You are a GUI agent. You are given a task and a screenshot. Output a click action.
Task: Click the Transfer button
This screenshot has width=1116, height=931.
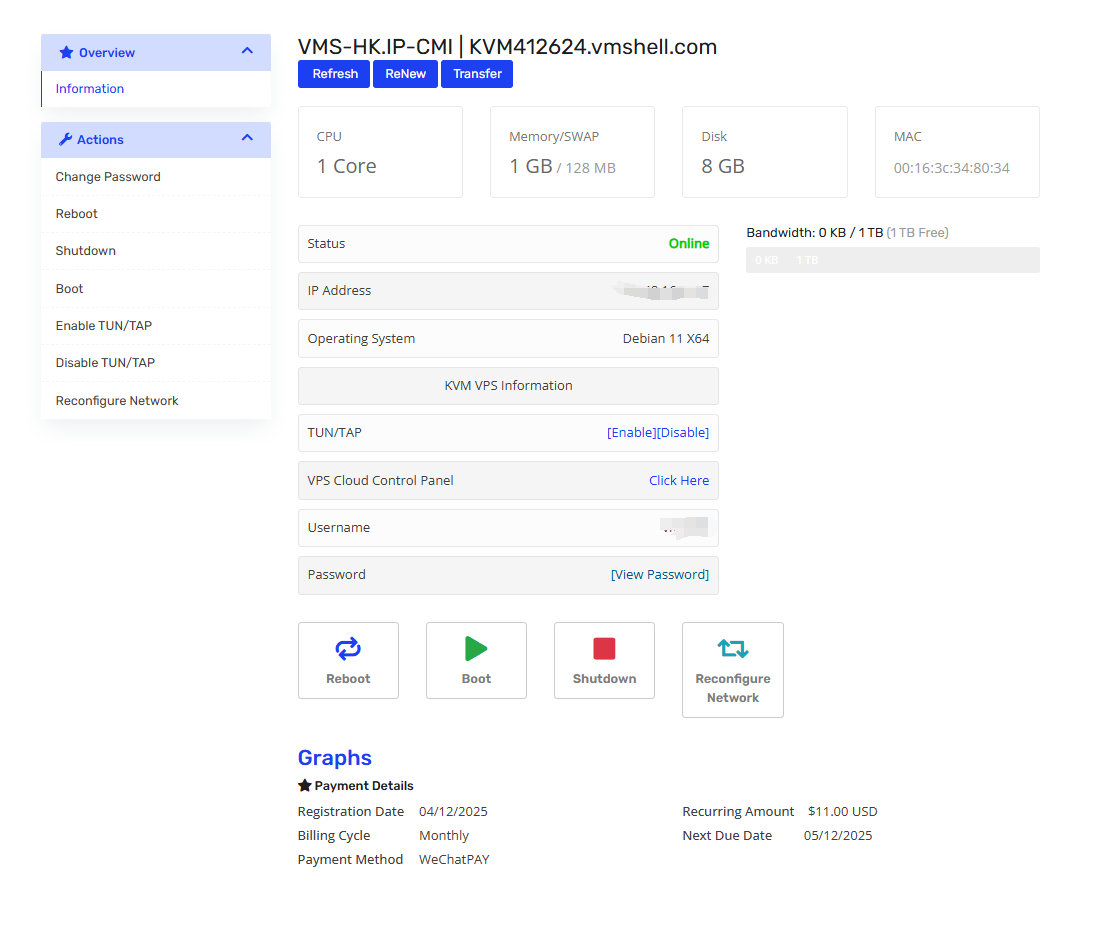point(477,74)
